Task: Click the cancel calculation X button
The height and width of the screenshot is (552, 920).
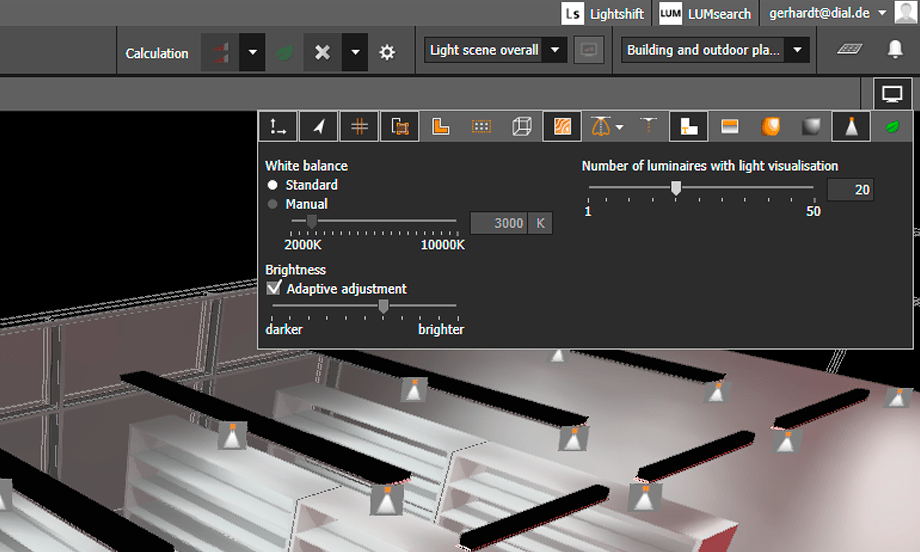Action: 322,52
